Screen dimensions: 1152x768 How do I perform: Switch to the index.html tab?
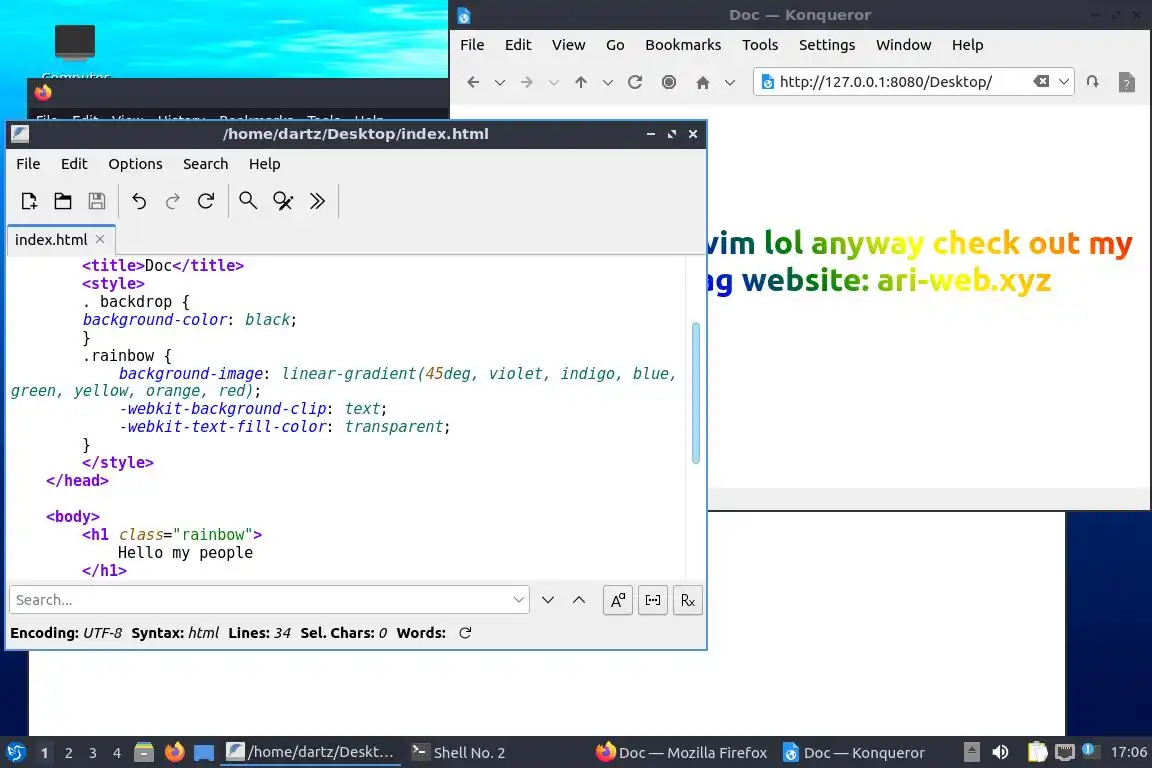click(60, 240)
